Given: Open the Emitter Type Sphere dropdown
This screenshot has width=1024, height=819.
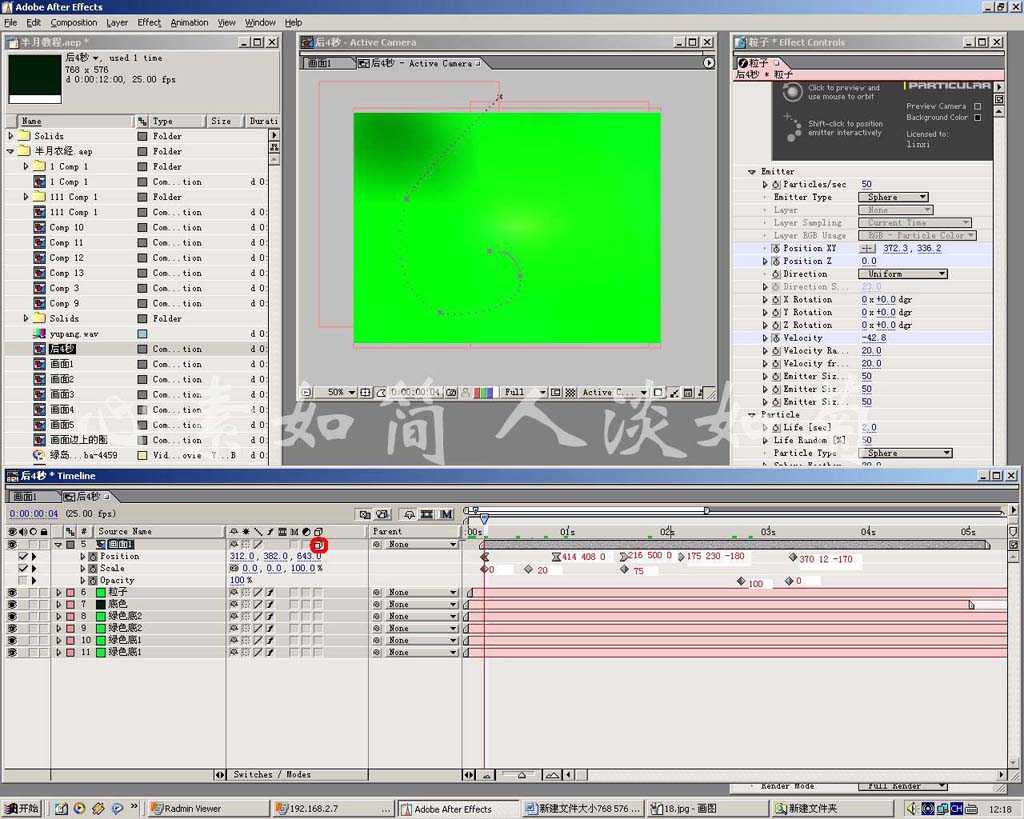Looking at the screenshot, I should pyautogui.click(x=893, y=197).
